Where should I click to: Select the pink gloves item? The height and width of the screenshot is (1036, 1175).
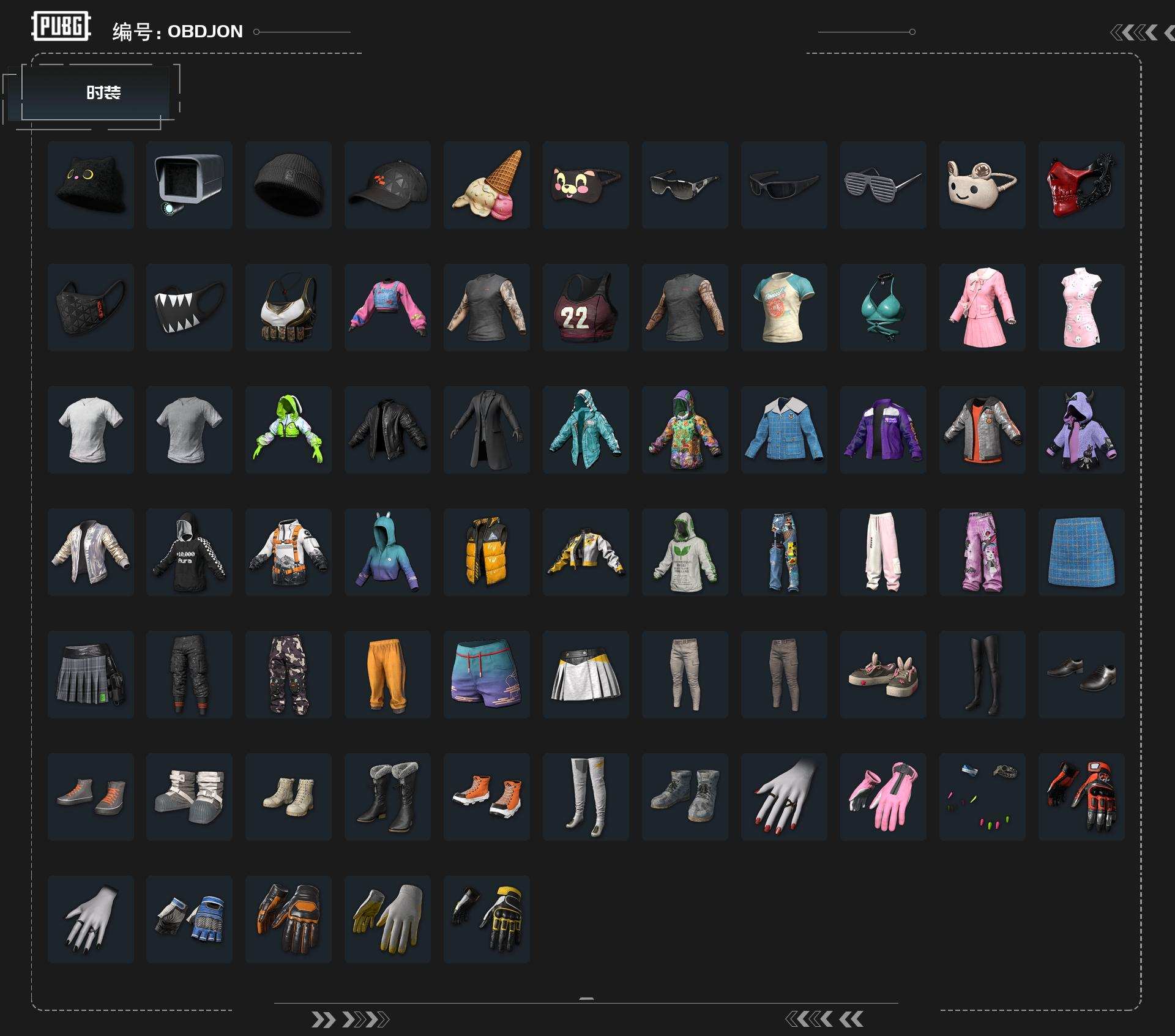(882, 796)
